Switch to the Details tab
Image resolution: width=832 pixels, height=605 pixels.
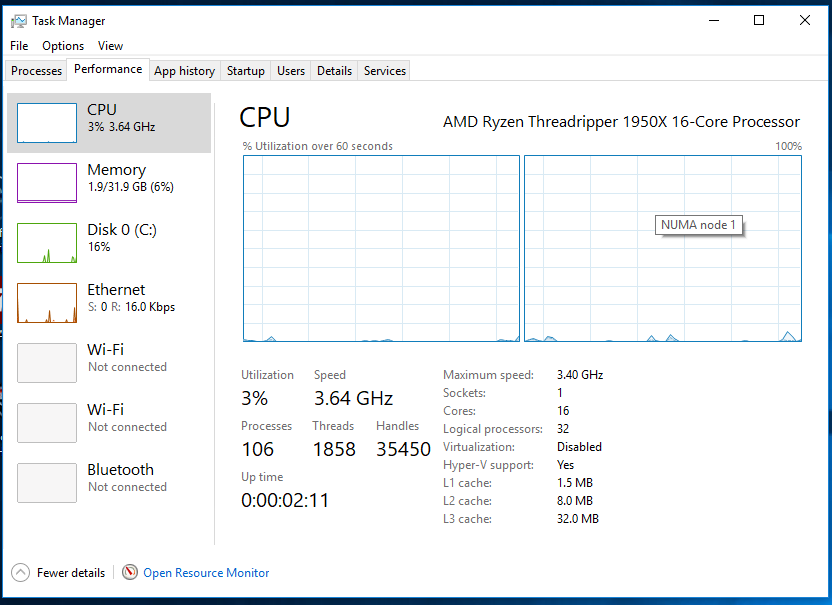coord(334,71)
